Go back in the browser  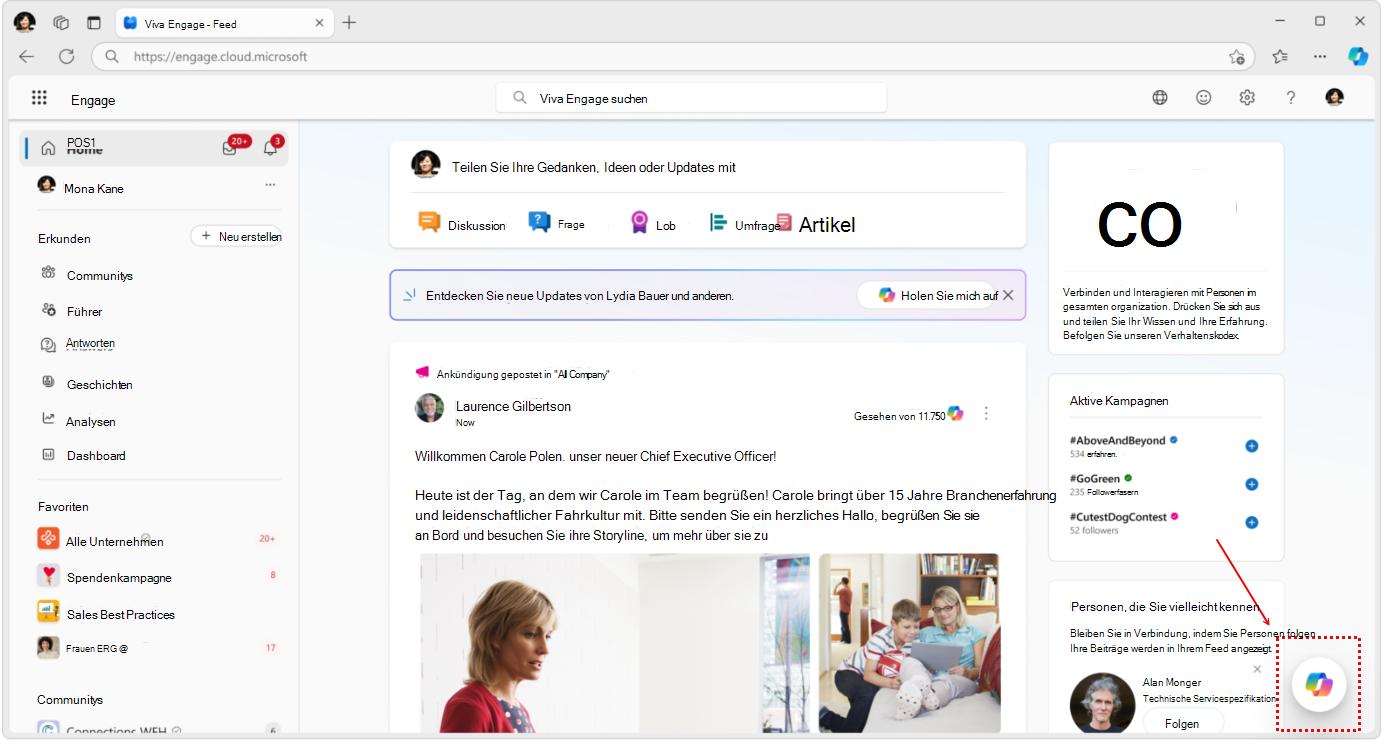(x=26, y=57)
